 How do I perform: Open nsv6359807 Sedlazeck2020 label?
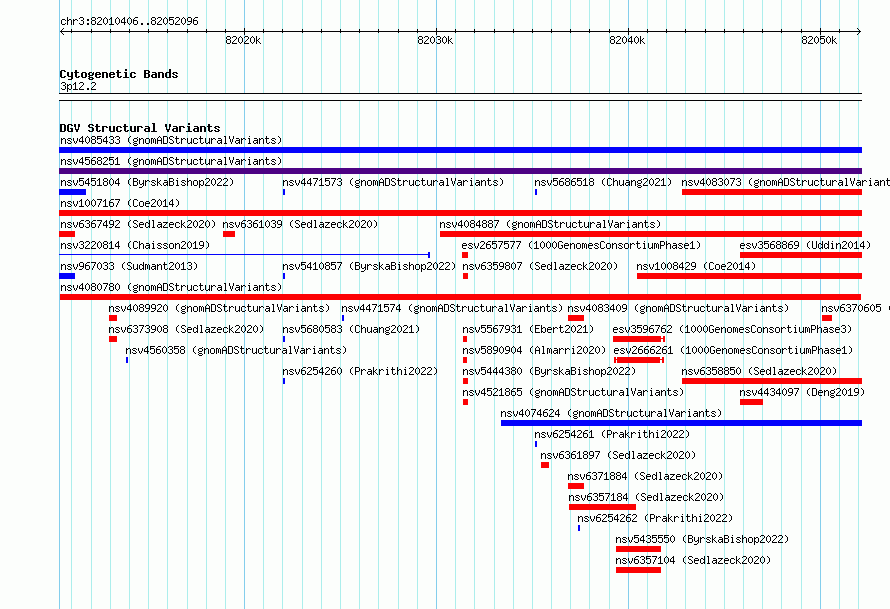(540, 266)
